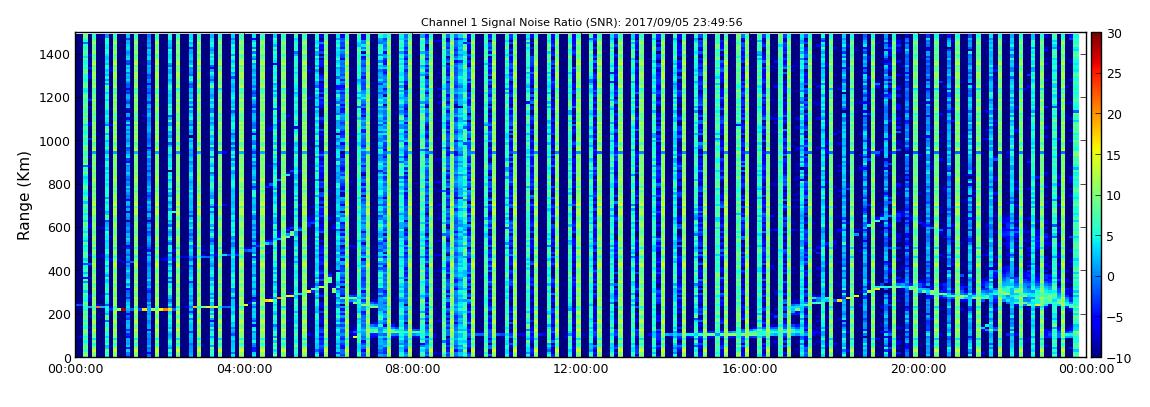Click the y-axis tick label '800'
Viewport: 1150px width, 407px height.
pos(59,184)
